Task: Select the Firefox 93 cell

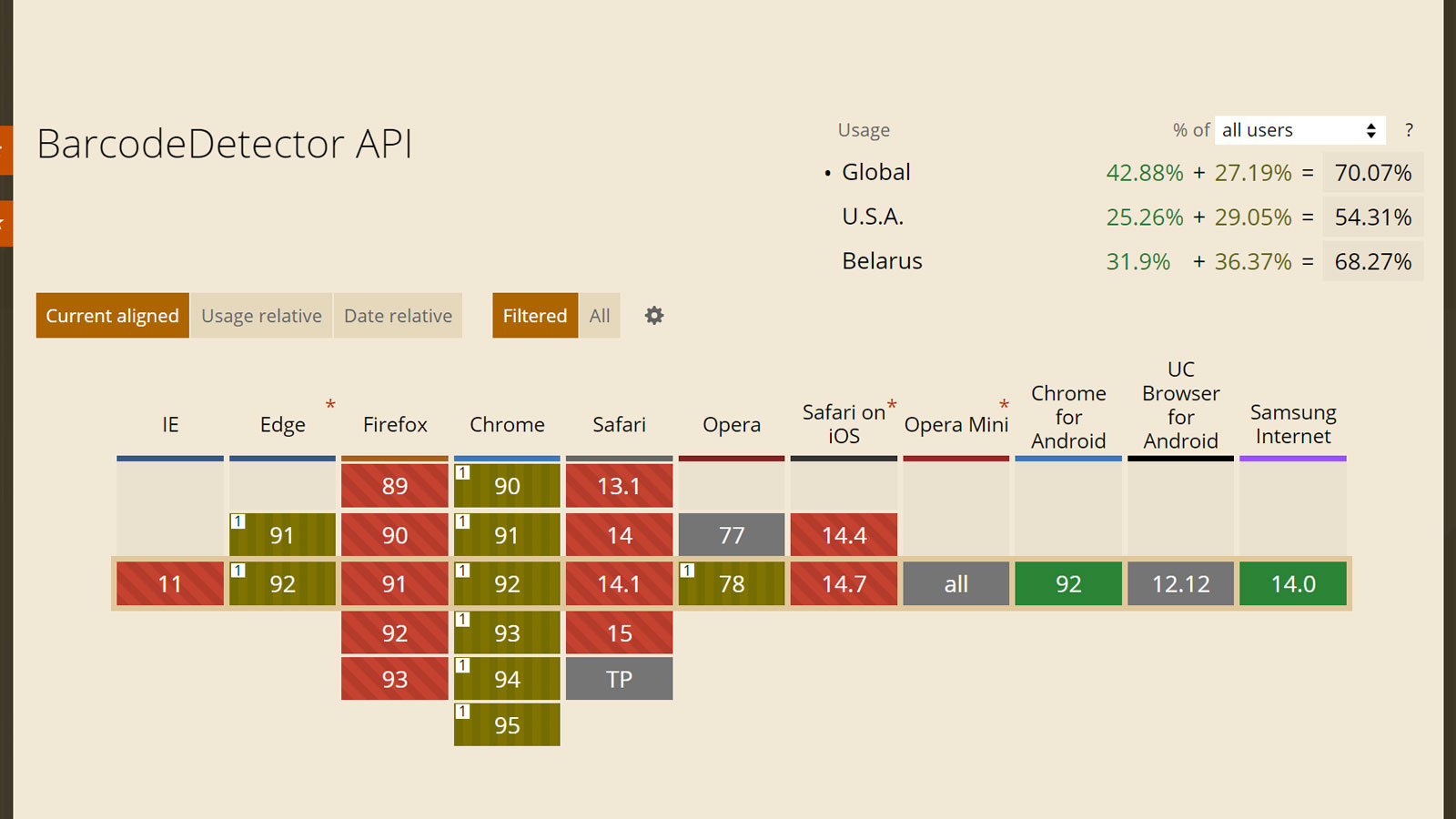Action: coord(395,679)
